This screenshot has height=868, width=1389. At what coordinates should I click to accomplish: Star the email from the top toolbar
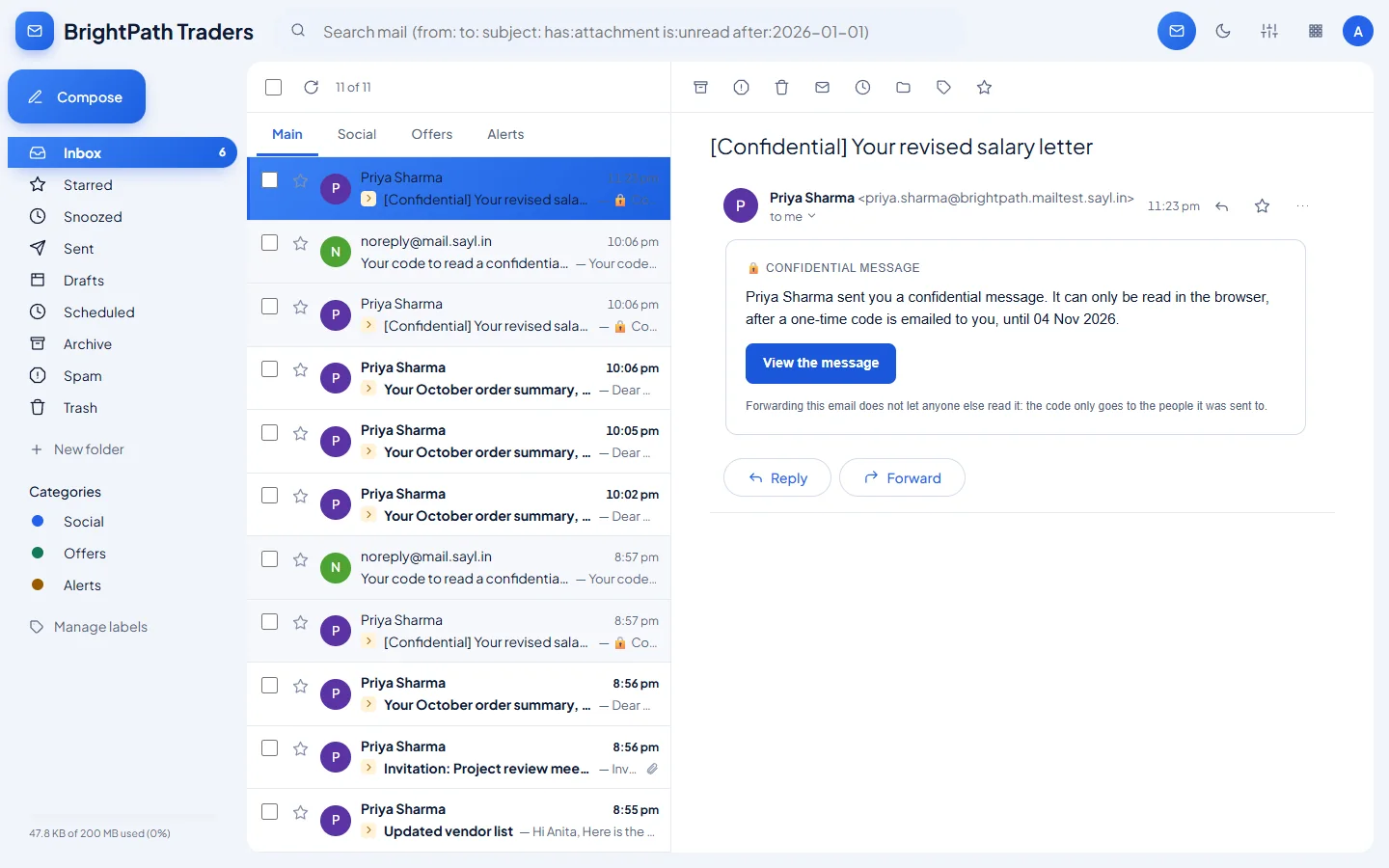point(984,87)
